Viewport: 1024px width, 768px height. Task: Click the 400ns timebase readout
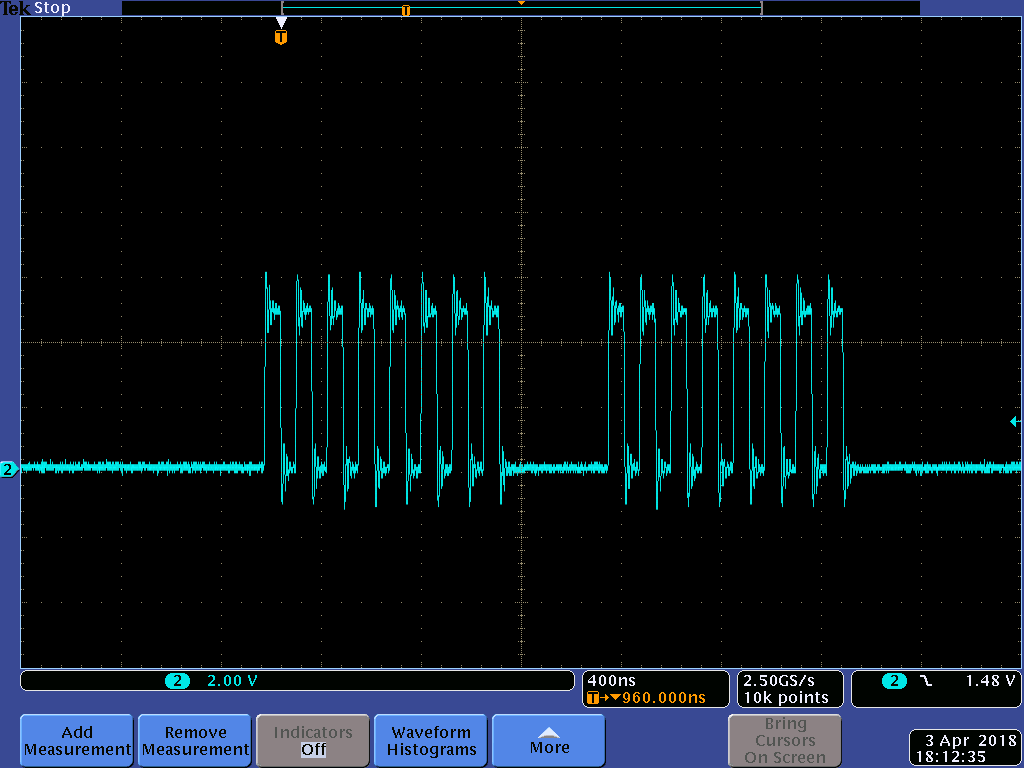coord(613,680)
